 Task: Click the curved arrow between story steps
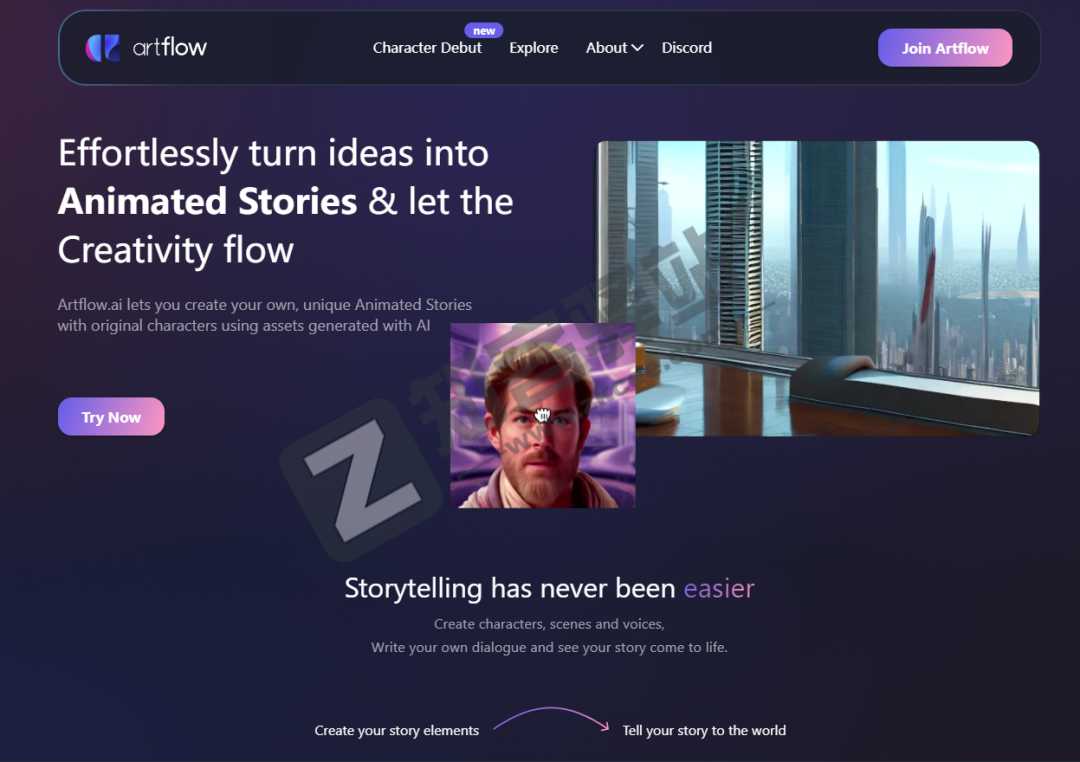point(551,719)
